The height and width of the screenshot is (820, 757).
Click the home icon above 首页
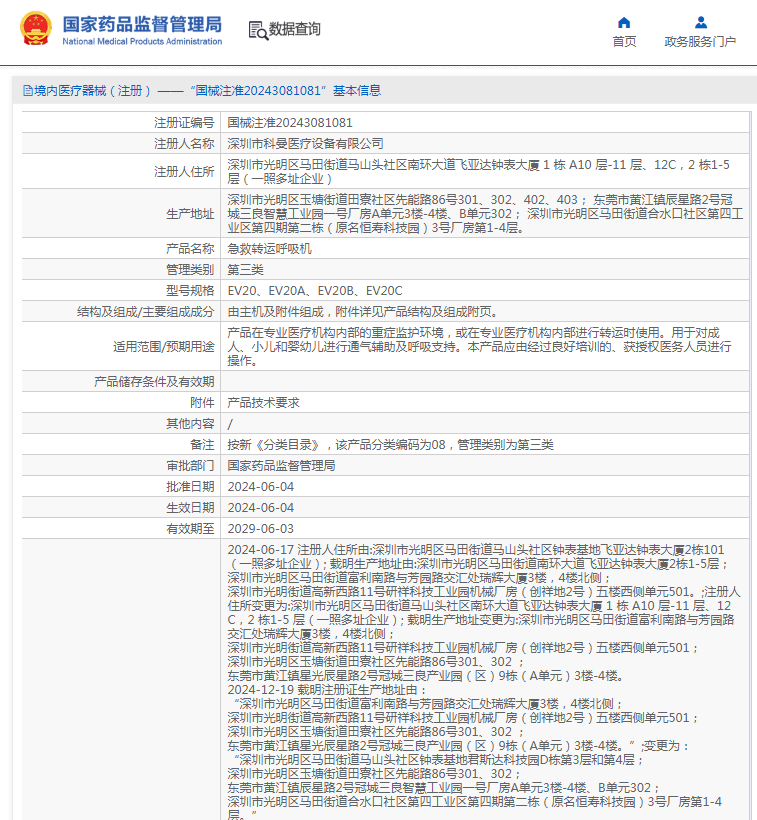pyautogui.click(x=624, y=22)
